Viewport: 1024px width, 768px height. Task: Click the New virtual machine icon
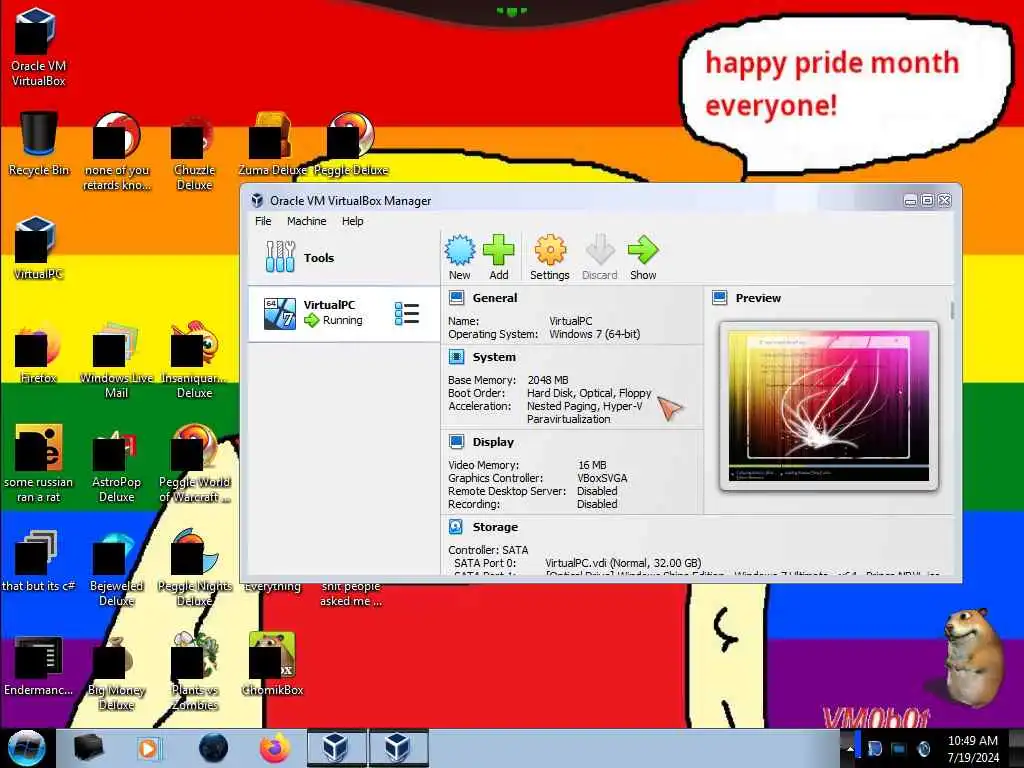tap(460, 250)
